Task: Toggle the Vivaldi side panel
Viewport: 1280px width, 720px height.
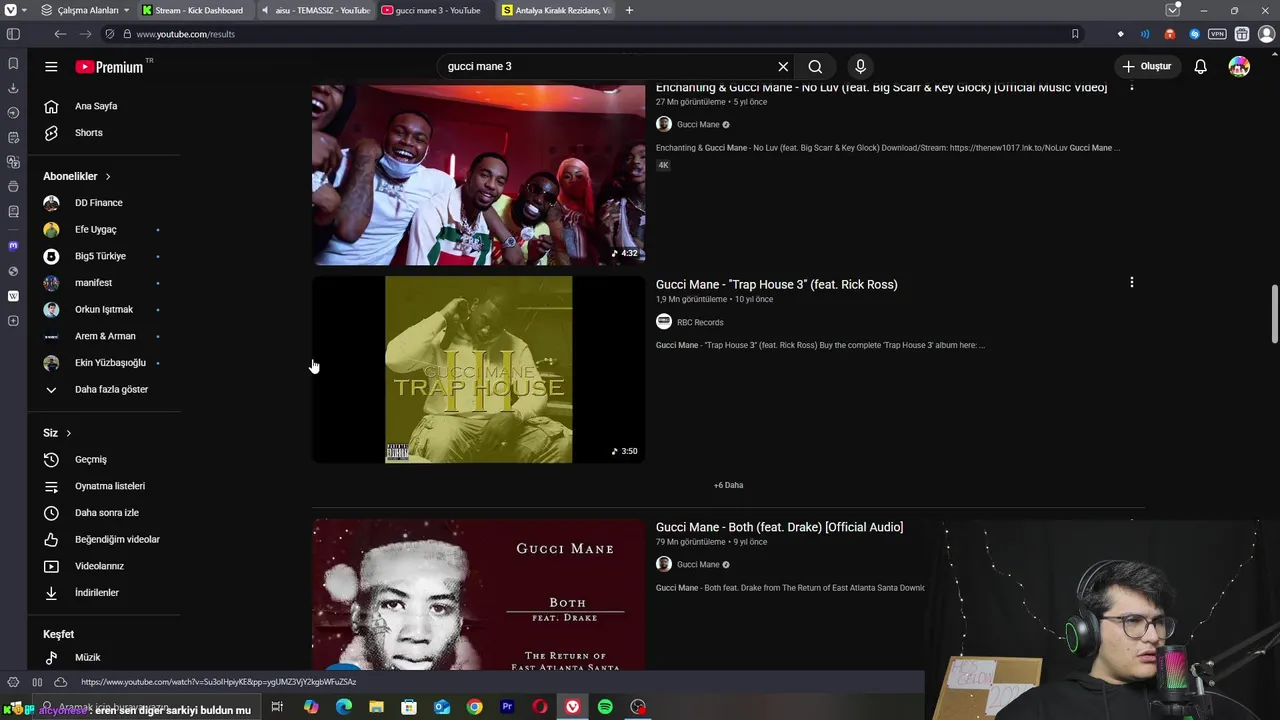Action: 13,34
